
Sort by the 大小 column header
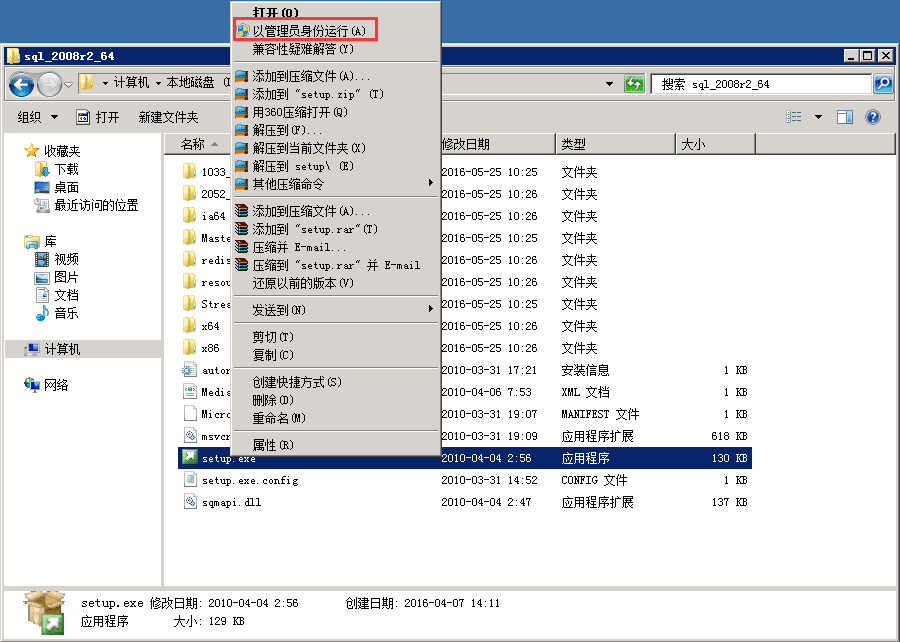tap(716, 144)
